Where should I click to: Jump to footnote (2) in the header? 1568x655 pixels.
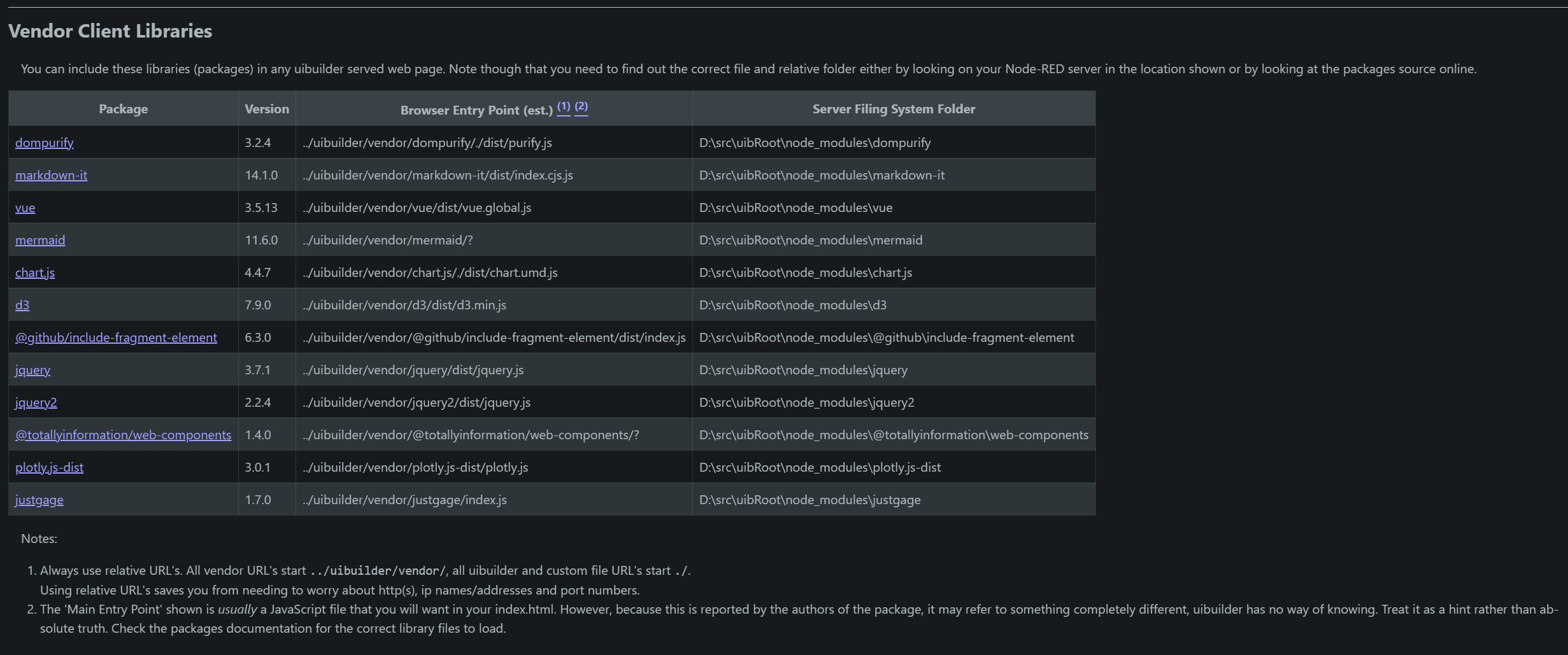pos(581,106)
